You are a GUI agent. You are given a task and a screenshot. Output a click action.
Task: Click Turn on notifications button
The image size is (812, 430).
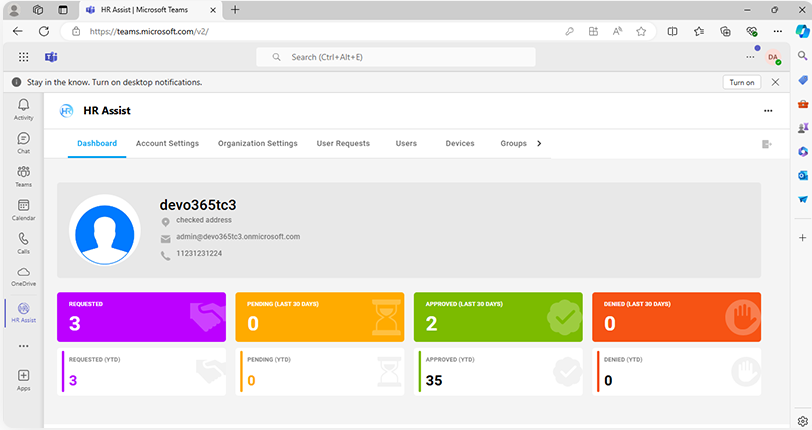point(741,82)
